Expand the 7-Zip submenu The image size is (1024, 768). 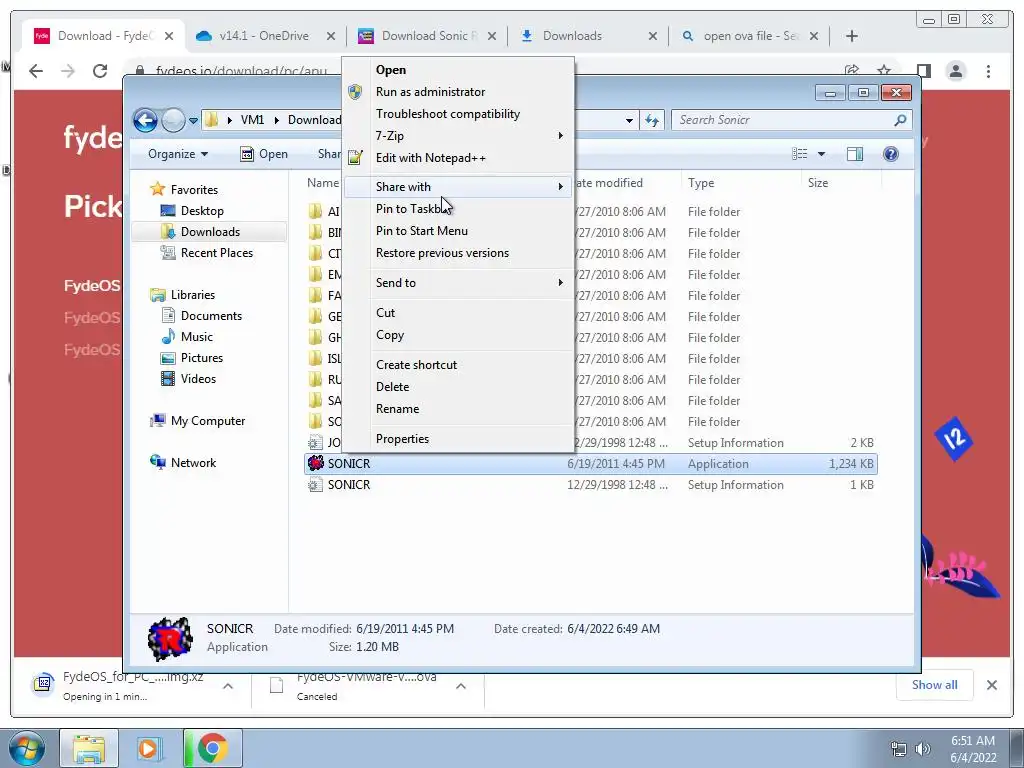[x=458, y=136]
